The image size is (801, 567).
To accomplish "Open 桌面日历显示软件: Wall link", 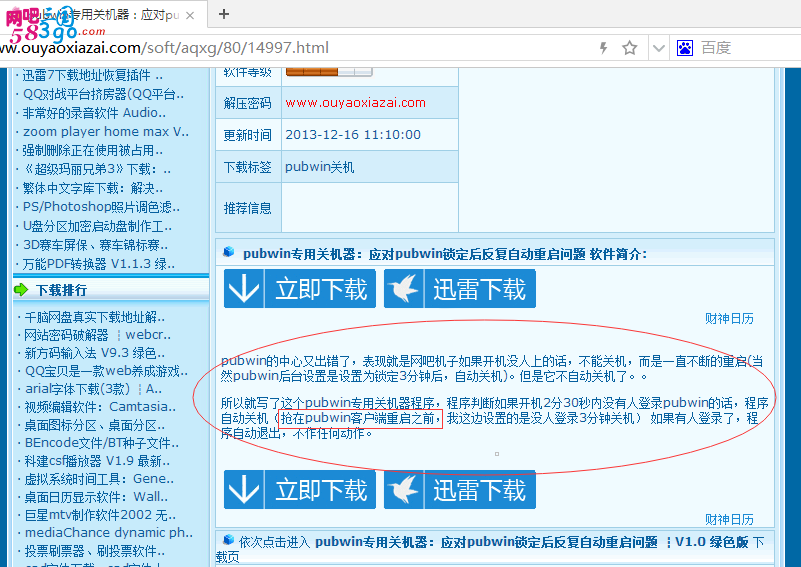I will point(96,497).
